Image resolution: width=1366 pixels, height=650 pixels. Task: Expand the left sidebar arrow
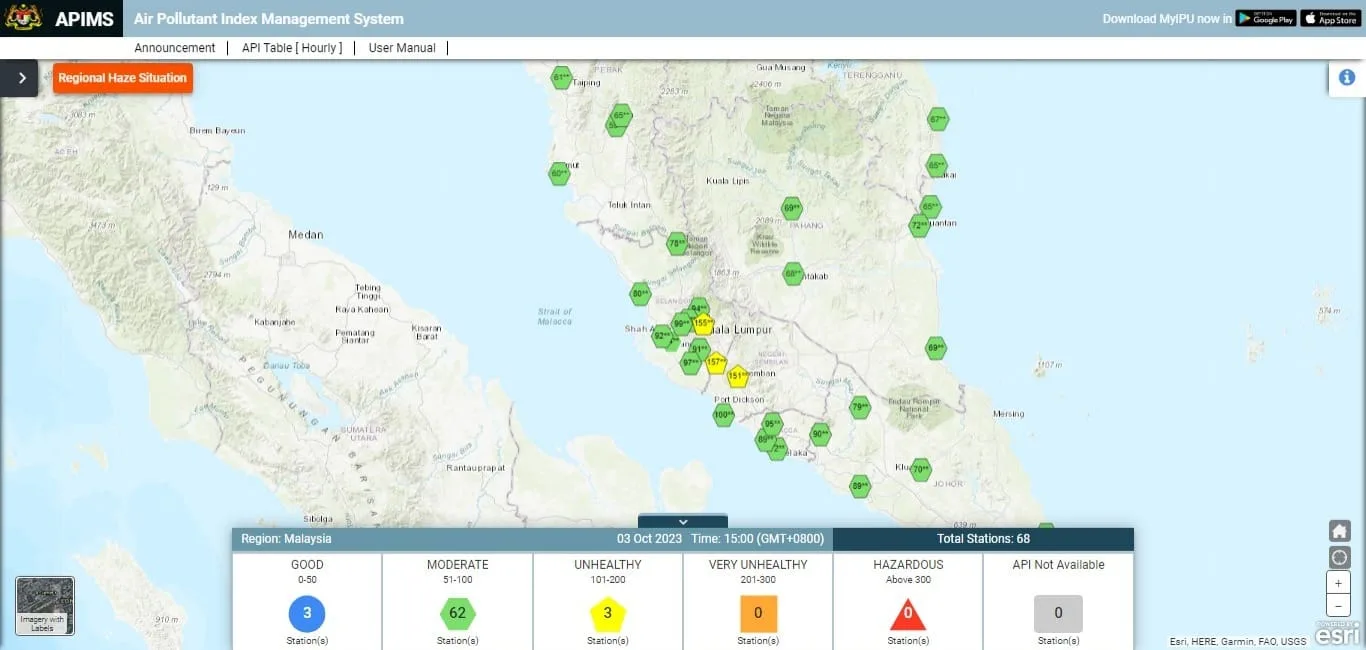click(21, 78)
